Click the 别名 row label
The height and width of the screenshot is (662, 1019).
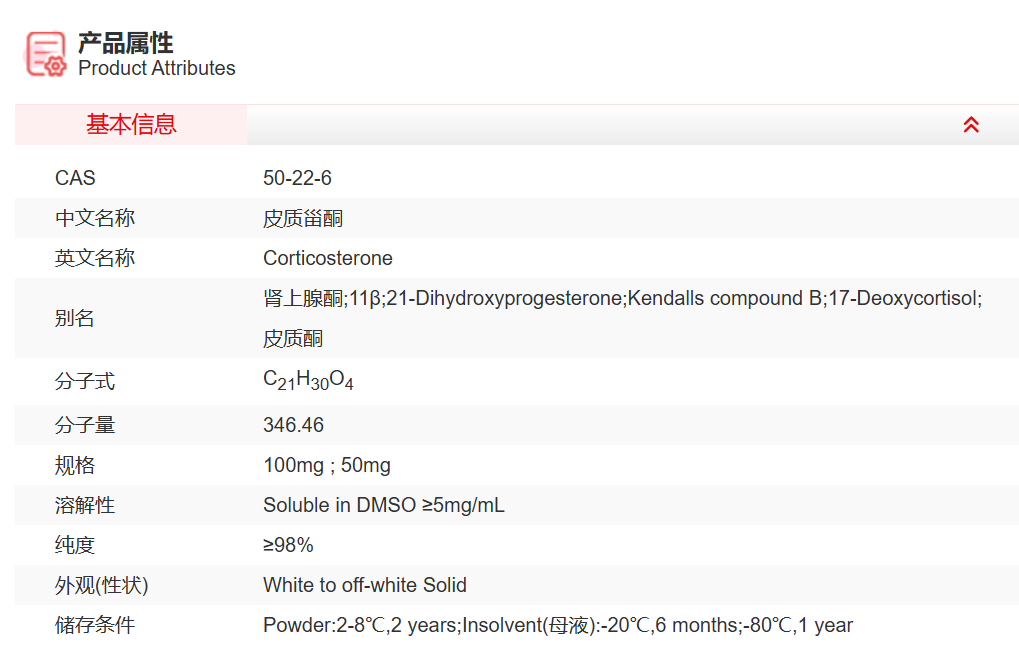(74, 318)
